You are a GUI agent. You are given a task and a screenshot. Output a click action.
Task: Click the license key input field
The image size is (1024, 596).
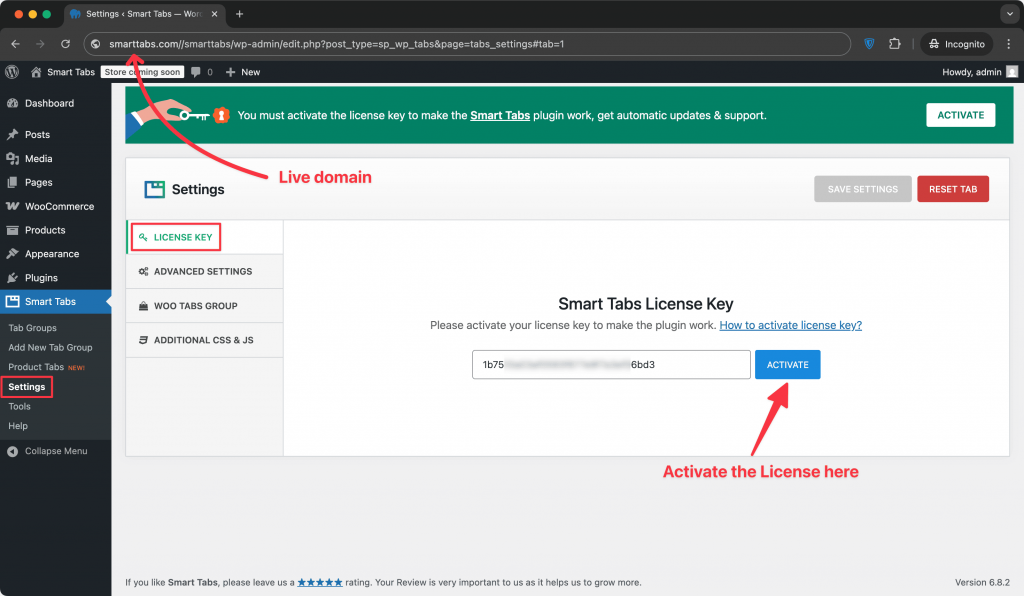tap(611, 364)
